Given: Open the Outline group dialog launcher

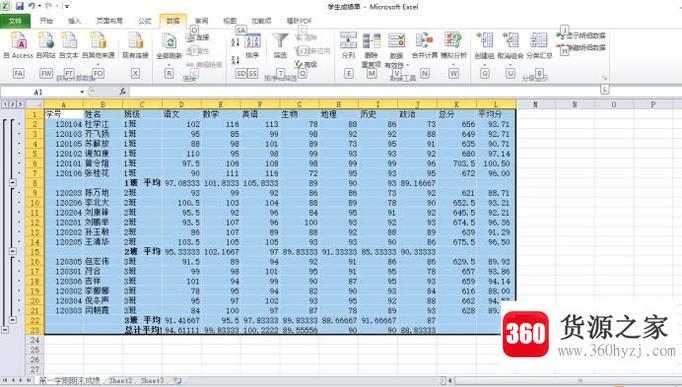Looking at the screenshot, I should point(604,78).
